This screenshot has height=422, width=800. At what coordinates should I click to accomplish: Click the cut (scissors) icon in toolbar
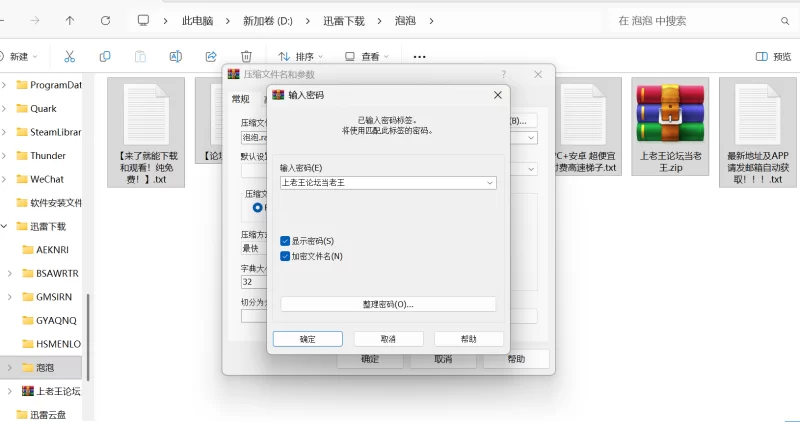(x=69, y=57)
